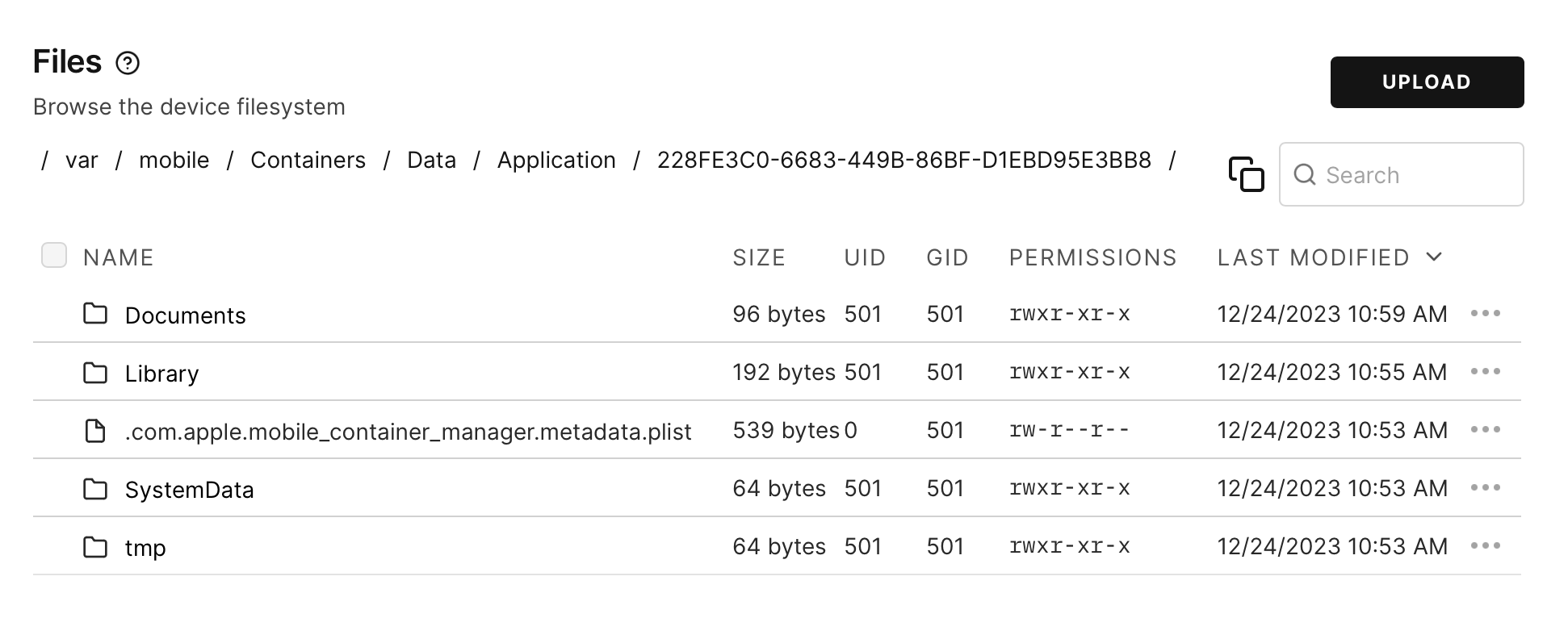Sort files by the Name column header

point(118,257)
